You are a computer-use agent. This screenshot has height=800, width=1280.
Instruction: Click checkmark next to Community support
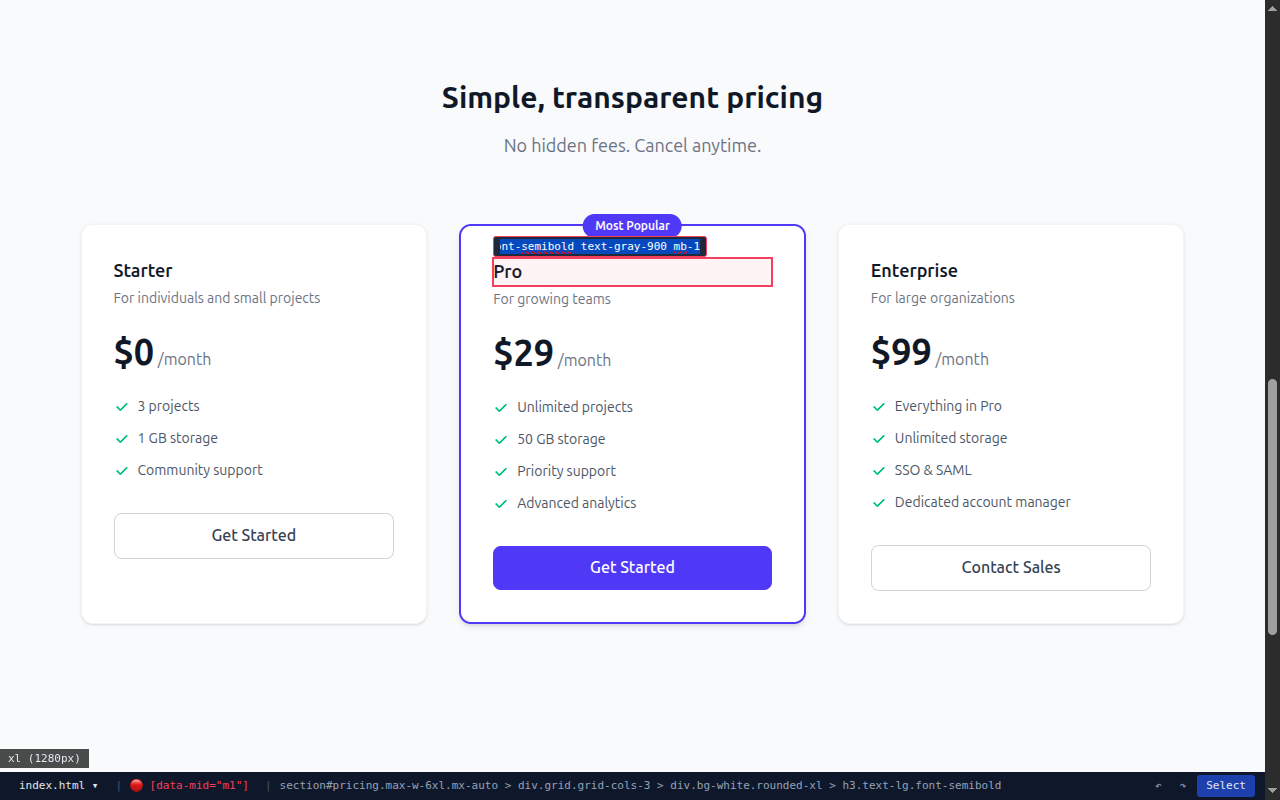(x=122, y=471)
